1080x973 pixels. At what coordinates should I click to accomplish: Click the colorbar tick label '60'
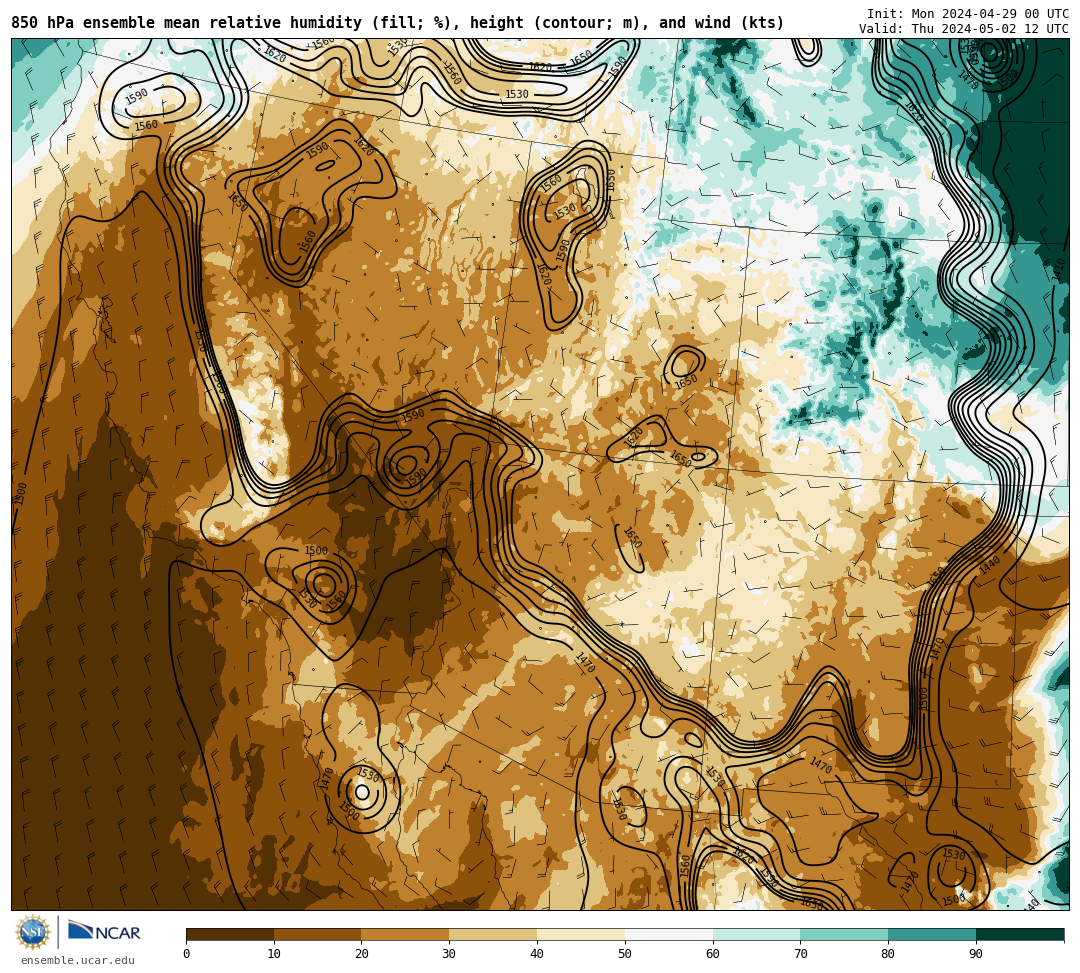[713, 954]
